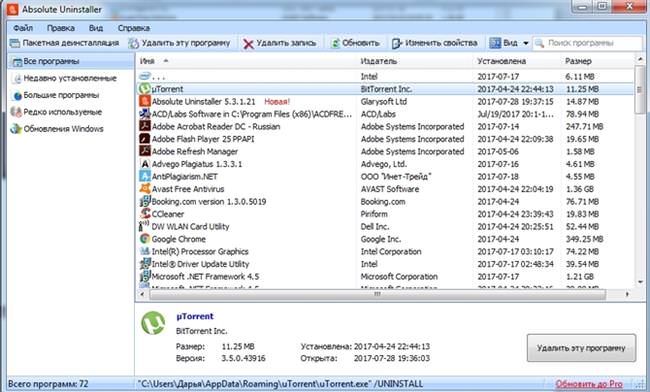Click the vertical scrollbar up arrow
Viewport: 650px width, 392px height.
(x=640, y=60)
